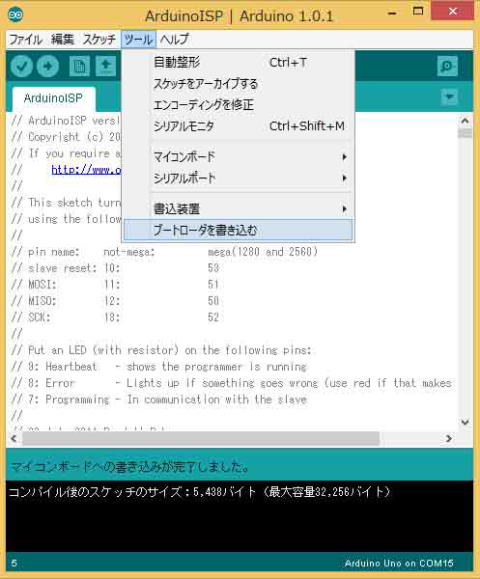
Task: Create a new sketch with the New icon
Action: coord(79,66)
